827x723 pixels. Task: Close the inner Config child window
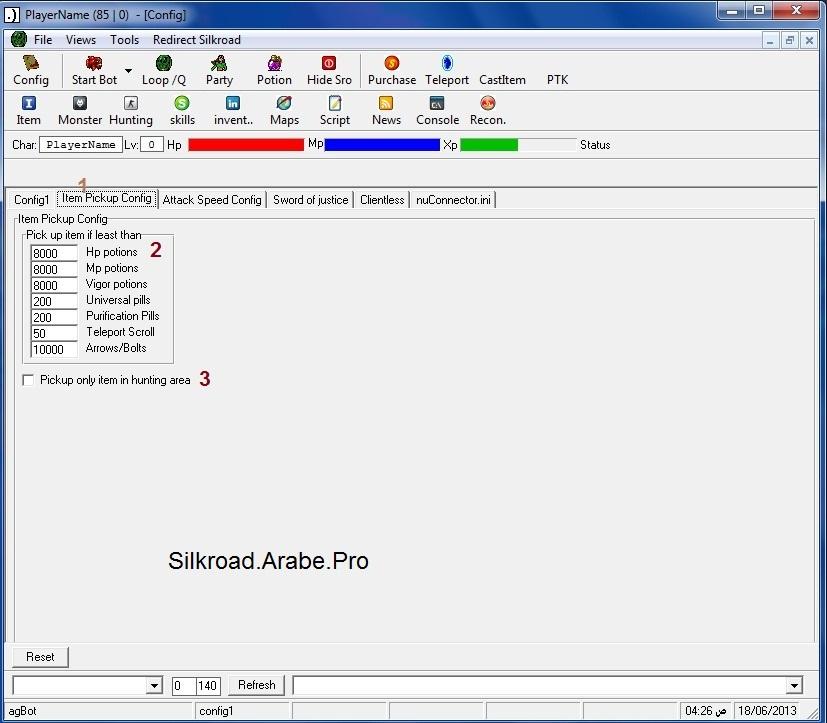[x=809, y=41]
